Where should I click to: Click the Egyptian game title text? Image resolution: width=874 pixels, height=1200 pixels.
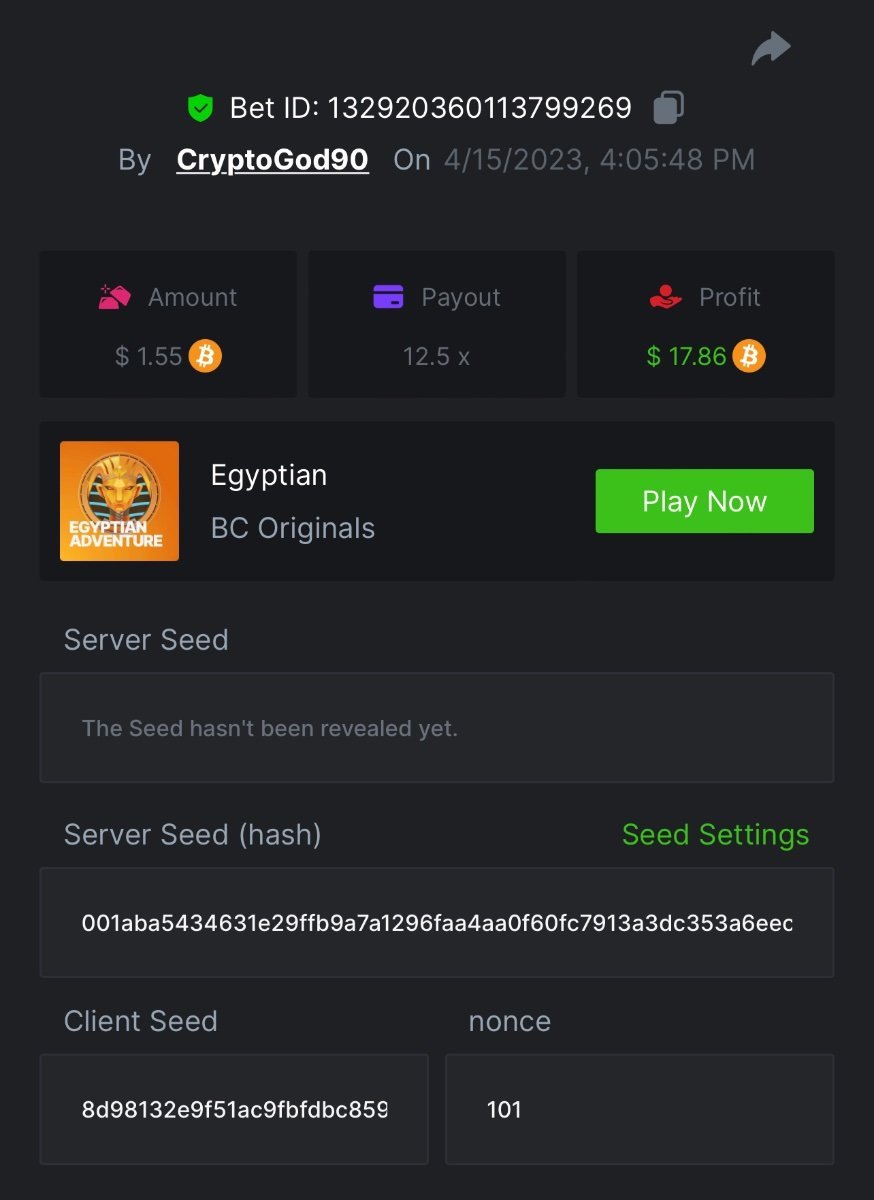(269, 475)
